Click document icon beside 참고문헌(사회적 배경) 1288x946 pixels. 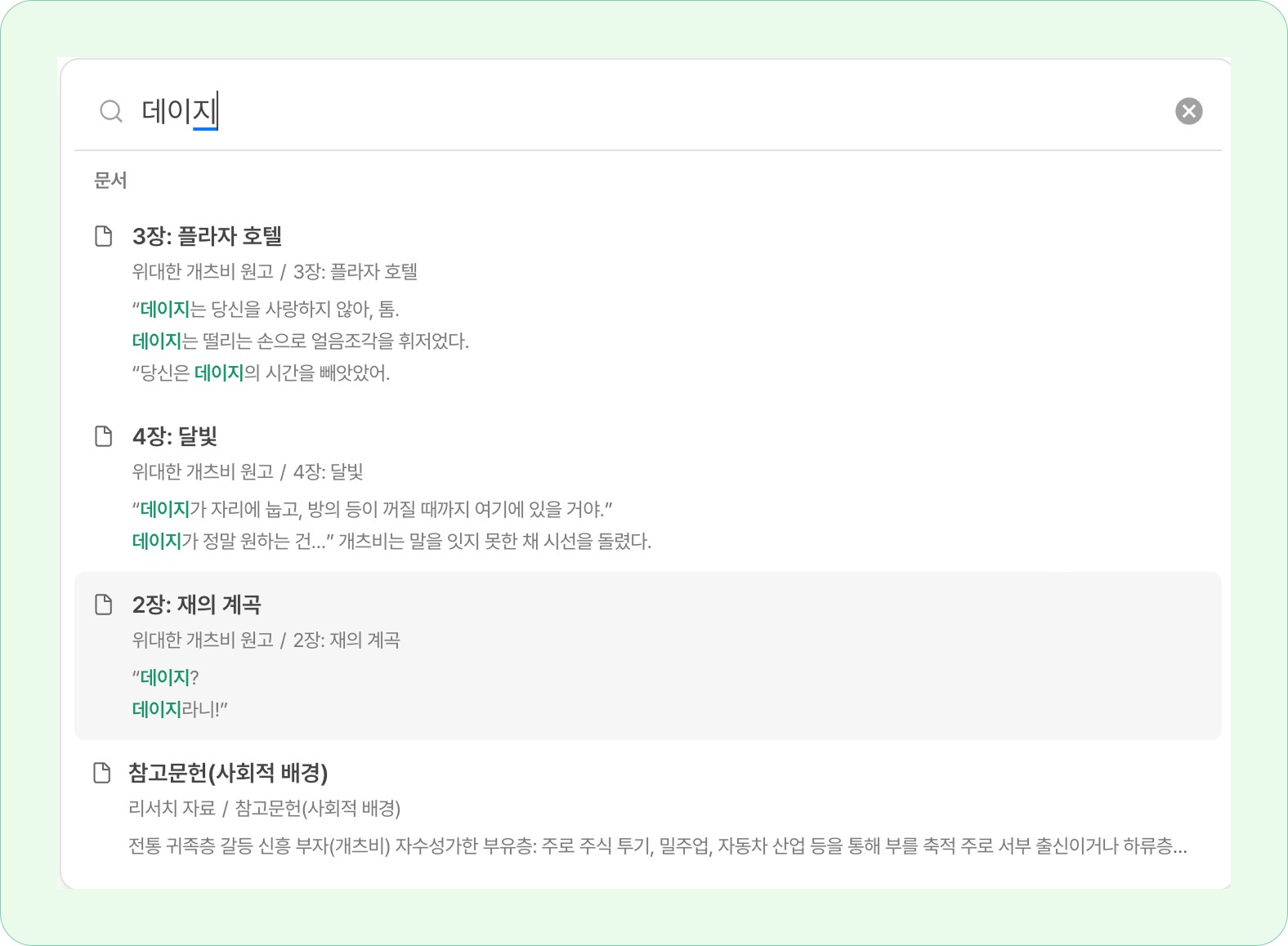pos(101,773)
